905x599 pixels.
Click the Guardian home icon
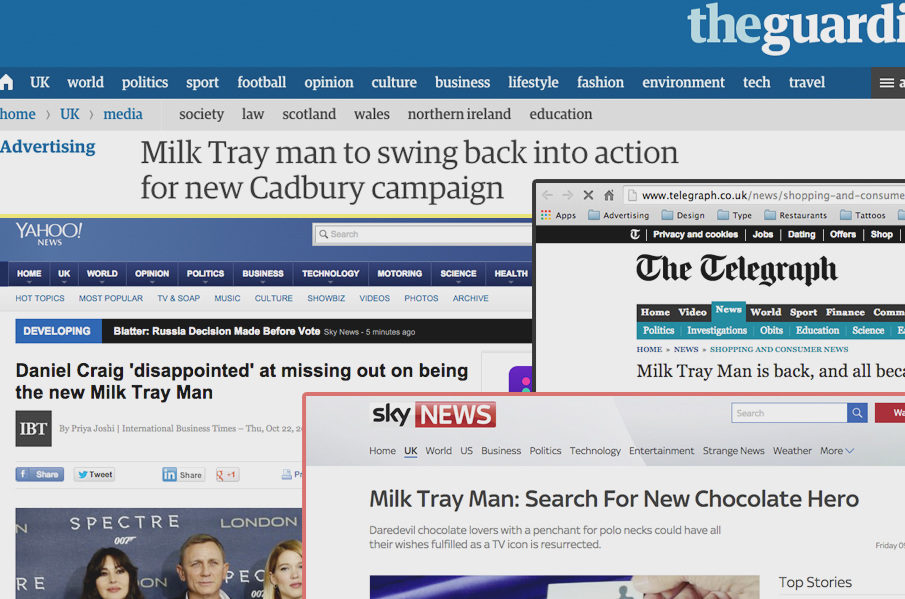point(6,83)
